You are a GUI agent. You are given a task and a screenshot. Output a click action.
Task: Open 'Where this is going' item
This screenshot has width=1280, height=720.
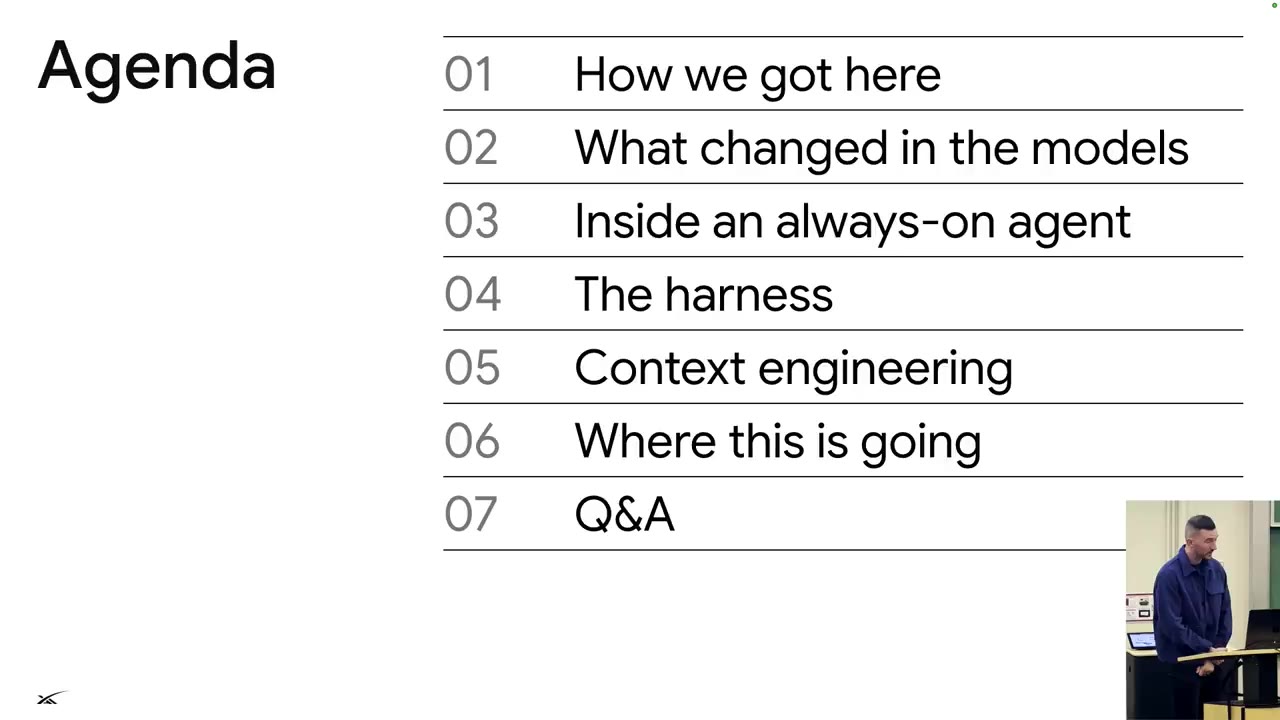(x=777, y=442)
